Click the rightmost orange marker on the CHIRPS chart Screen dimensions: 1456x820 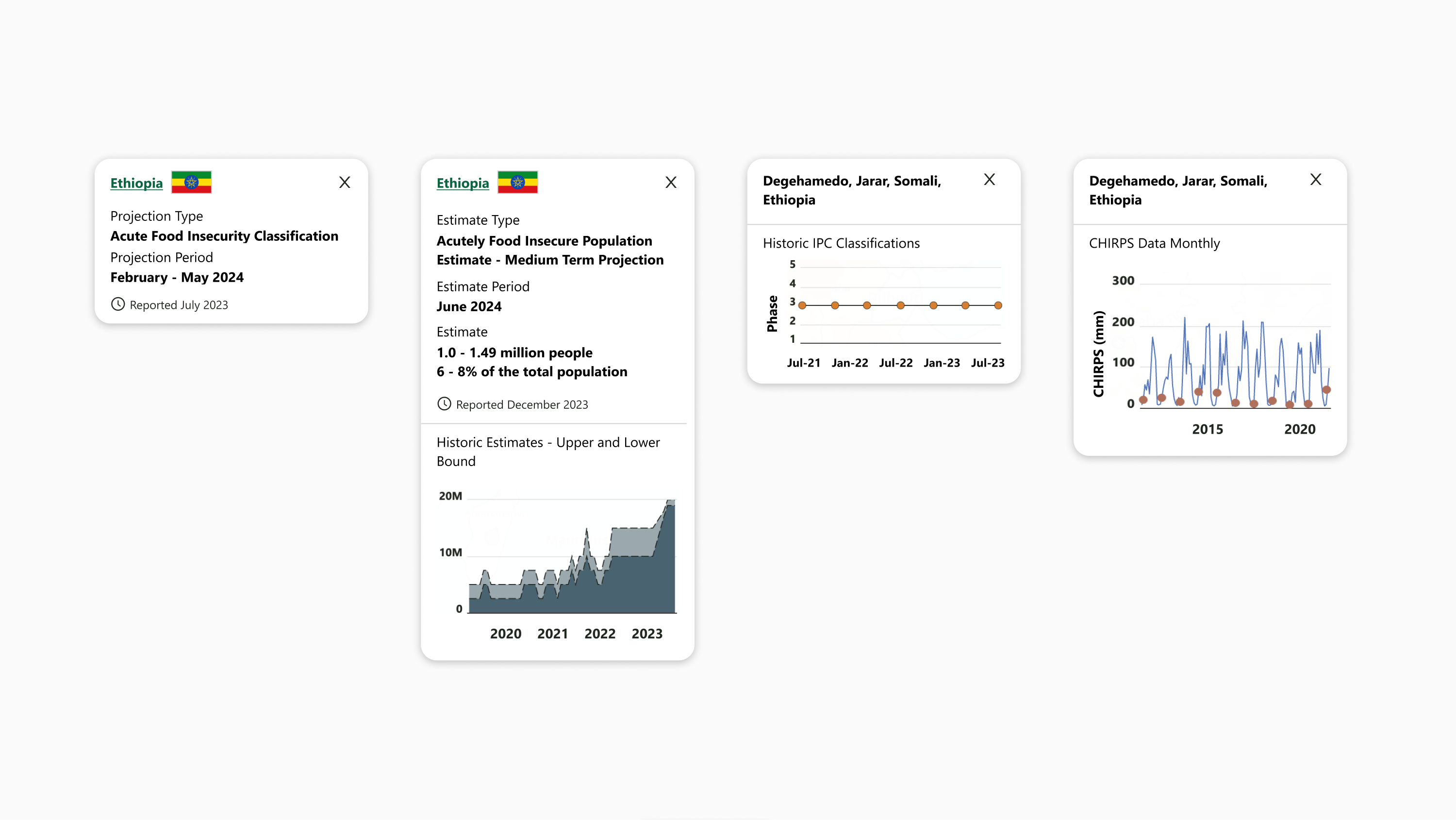[1326, 390]
